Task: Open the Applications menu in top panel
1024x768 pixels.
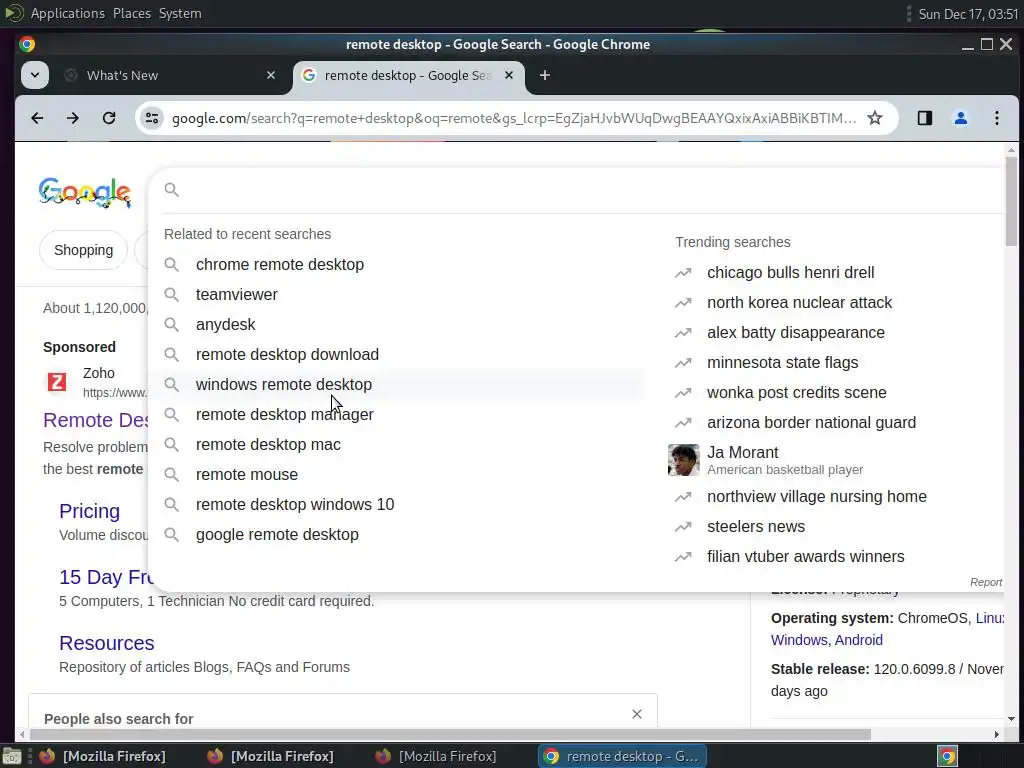Action: click(x=67, y=13)
